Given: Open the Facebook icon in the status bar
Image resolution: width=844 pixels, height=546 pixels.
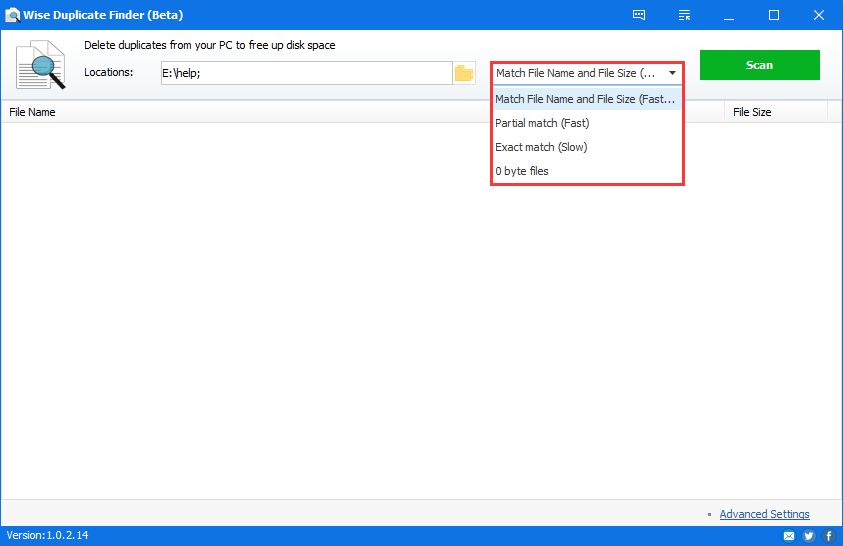Looking at the screenshot, I should pos(829,536).
